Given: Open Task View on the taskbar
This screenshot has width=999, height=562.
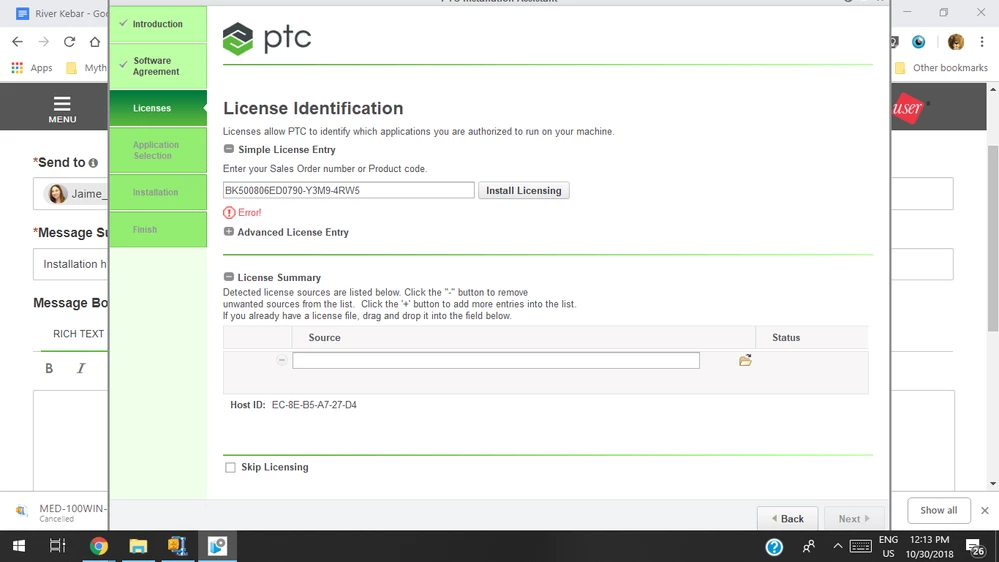Looking at the screenshot, I should (x=58, y=546).
